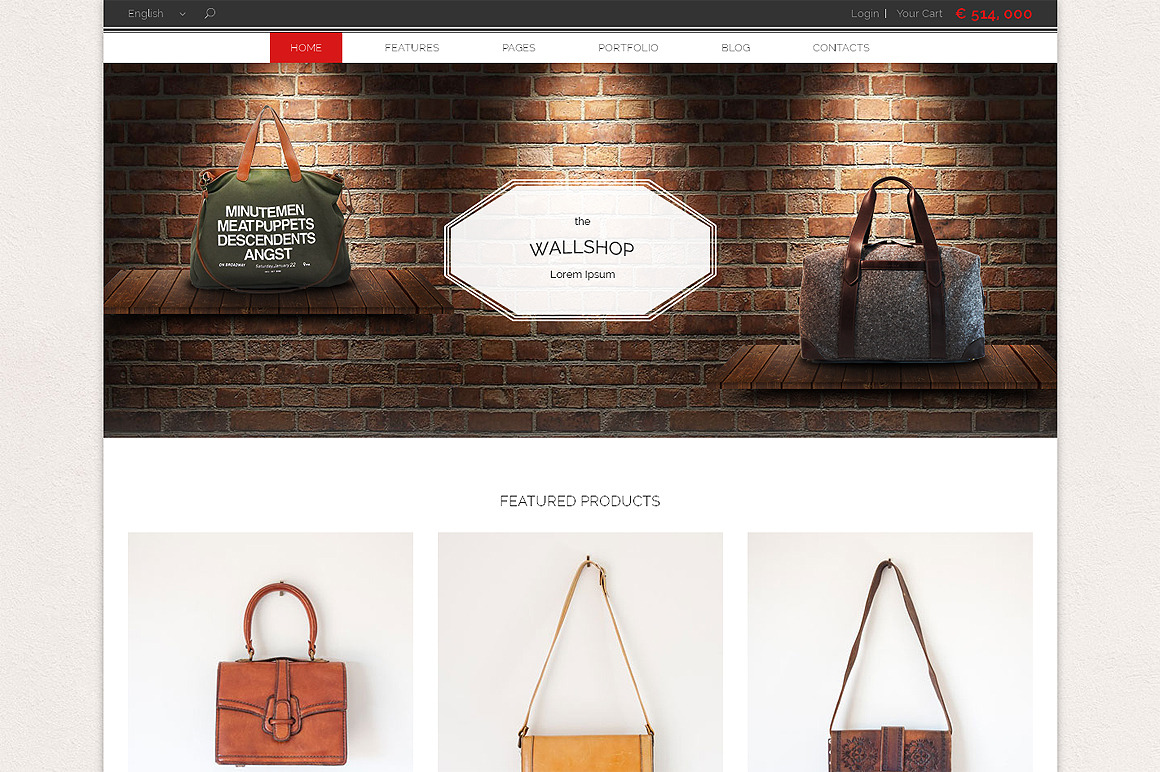The image size is (1160, 772).
Task: Click the language chevron arrow
Action: click(x=182, y=14)
